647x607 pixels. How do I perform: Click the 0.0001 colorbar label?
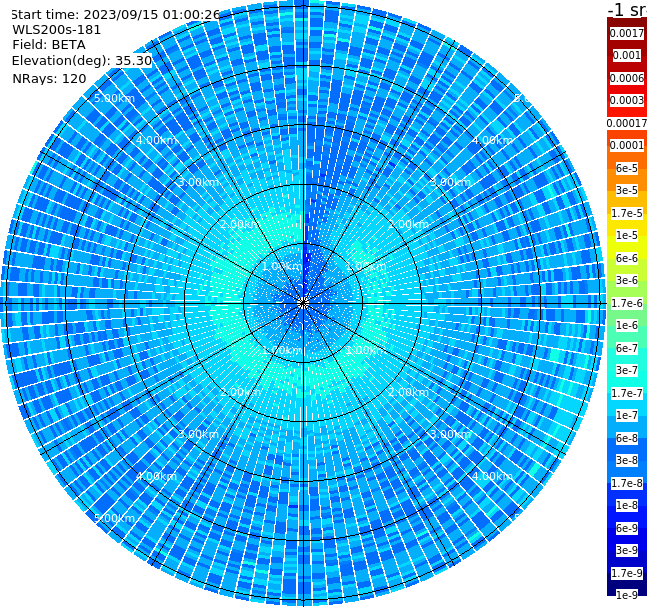click(x=627, y=145)
